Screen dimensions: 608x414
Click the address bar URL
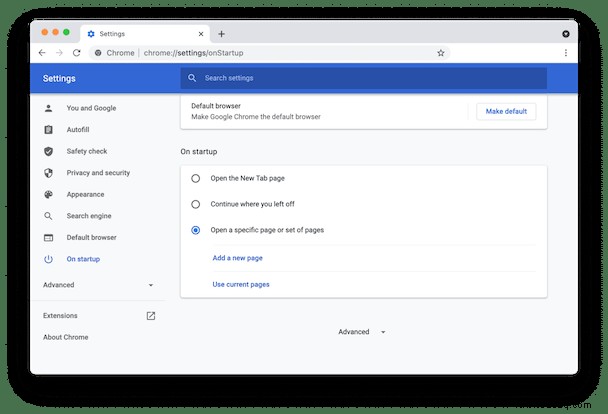193,53
